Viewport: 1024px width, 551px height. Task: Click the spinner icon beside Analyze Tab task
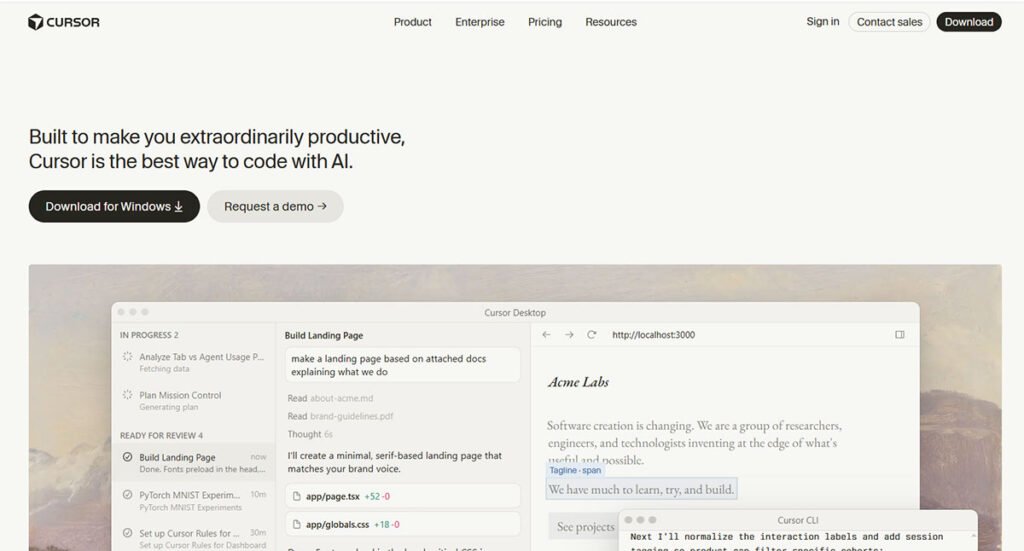click(x=127, y=356)
